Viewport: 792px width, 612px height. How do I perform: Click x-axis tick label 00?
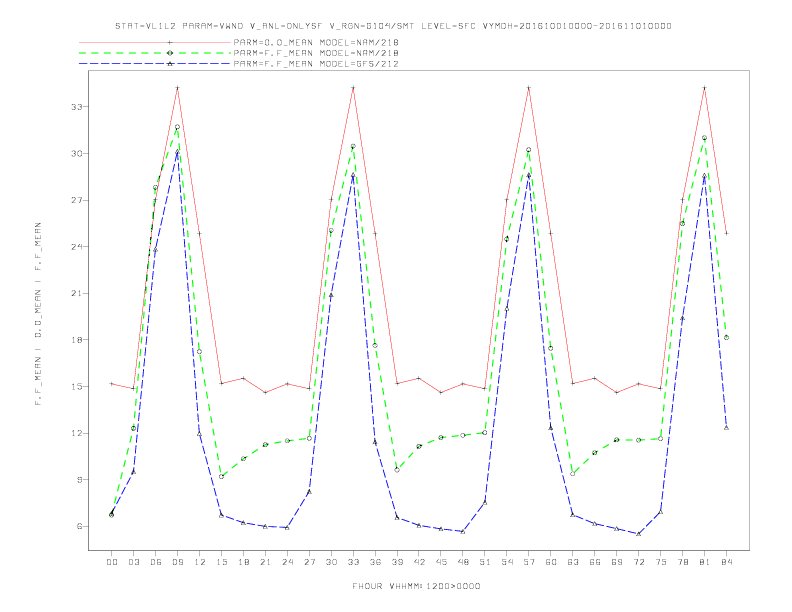point(112,562)
